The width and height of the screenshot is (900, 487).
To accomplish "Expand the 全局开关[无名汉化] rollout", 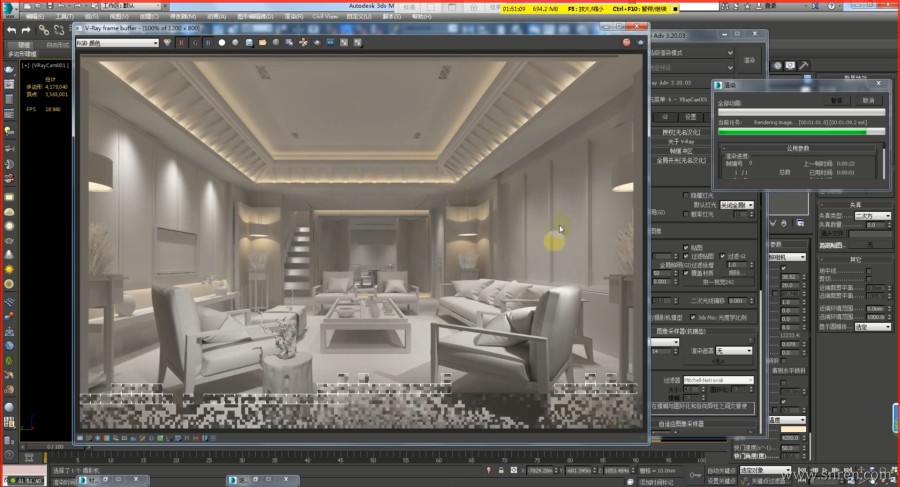I will 681,161.
